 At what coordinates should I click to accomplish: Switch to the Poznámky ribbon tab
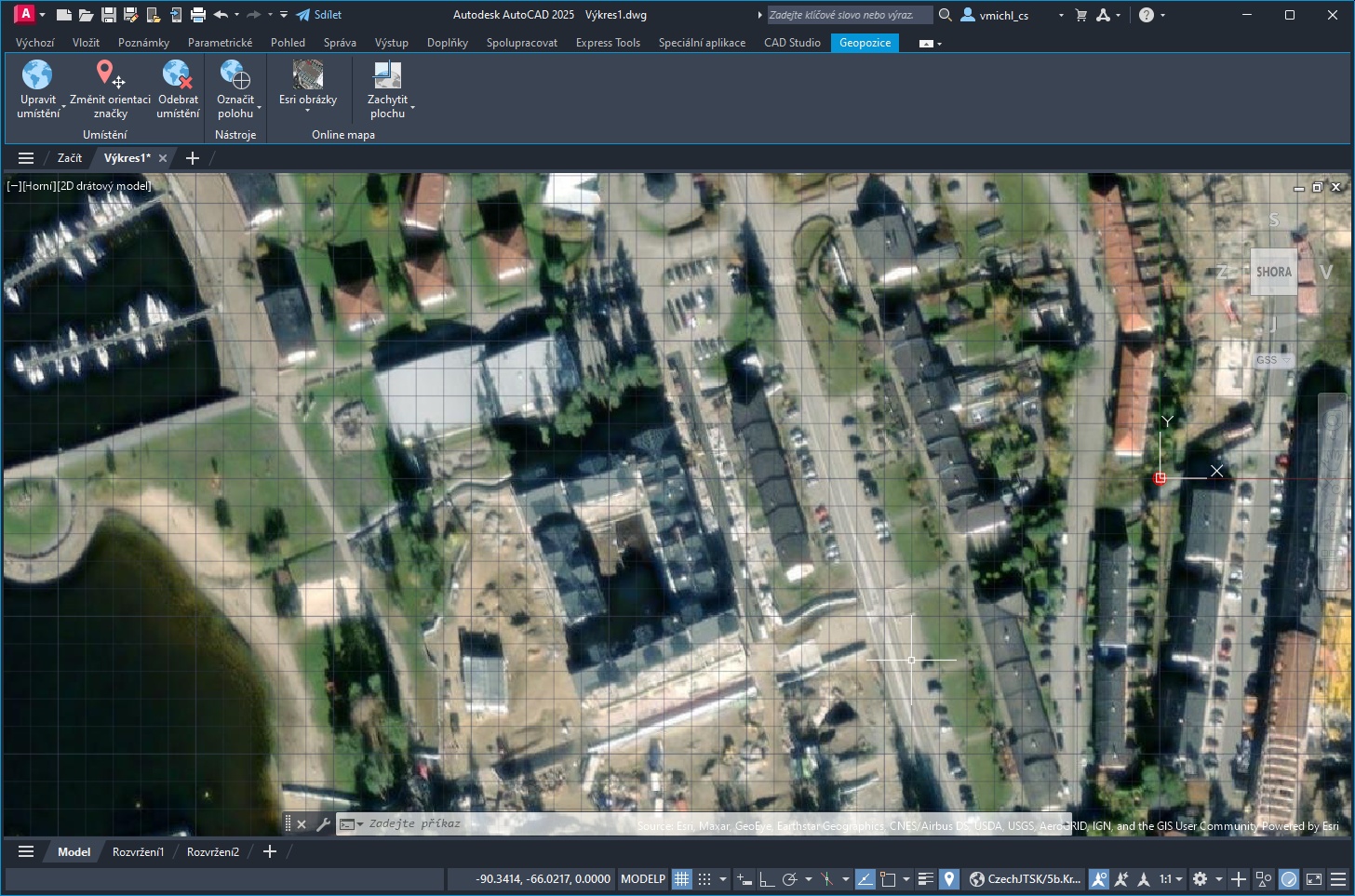click(143, 43)
